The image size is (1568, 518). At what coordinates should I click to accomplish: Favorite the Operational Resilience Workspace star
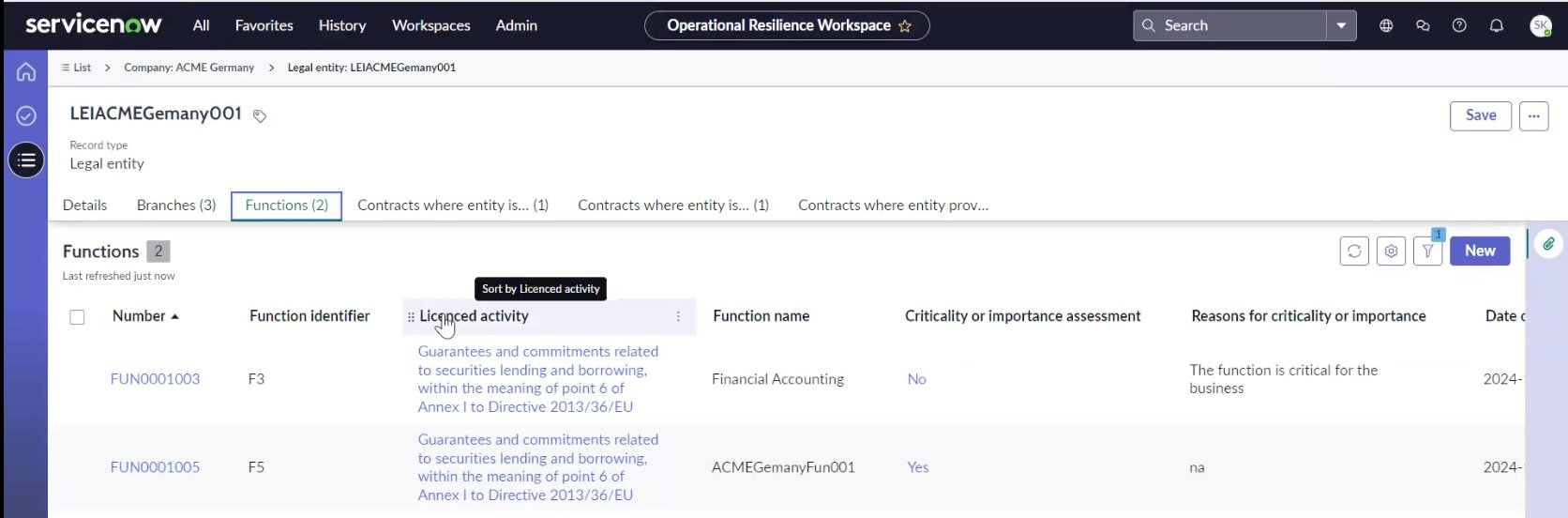[905, 26]
